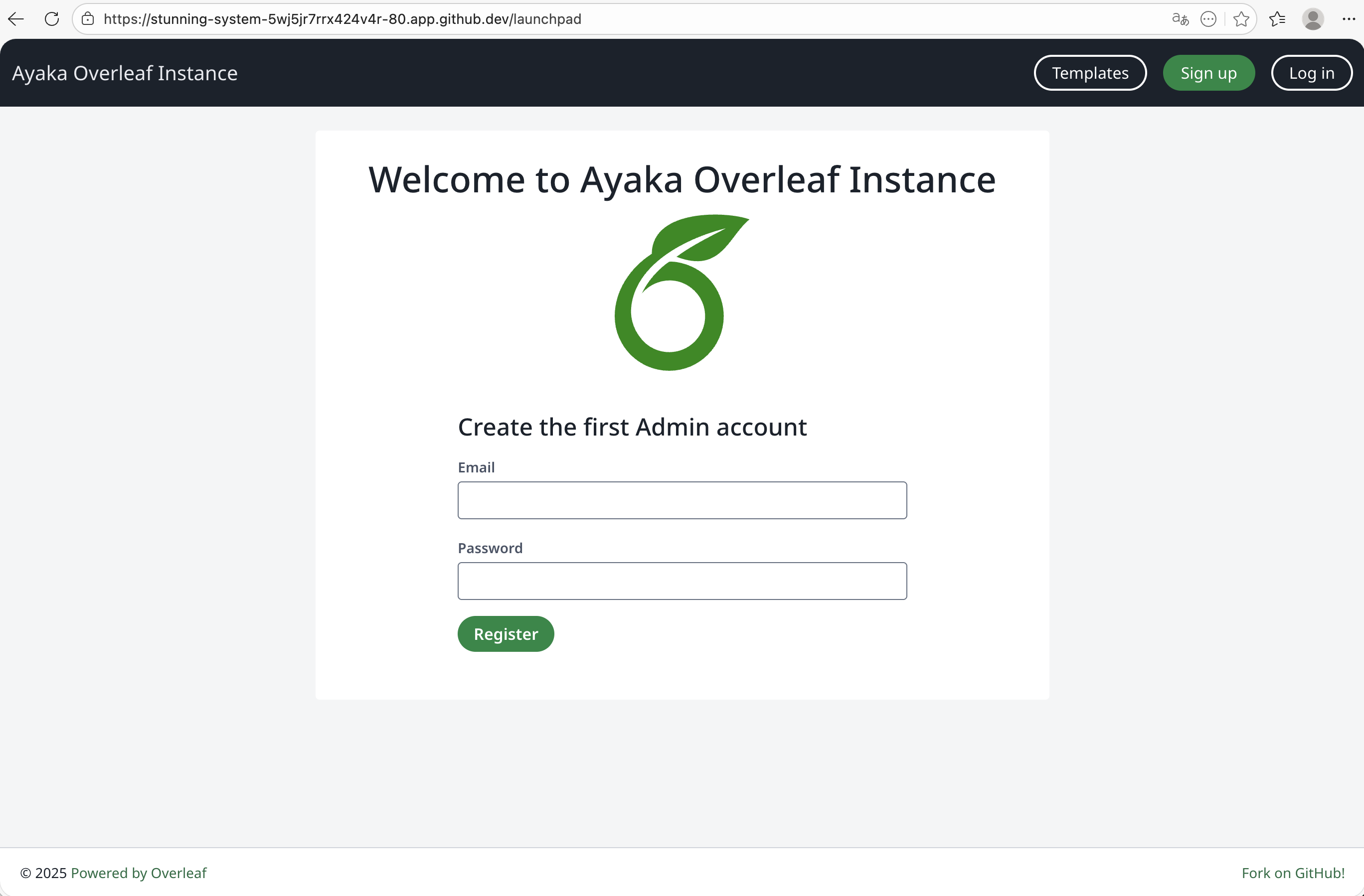The height and width of the screenshot is (896, 1364).
Task: Click the browser back arrow
Action: click(x=16, y=19)
